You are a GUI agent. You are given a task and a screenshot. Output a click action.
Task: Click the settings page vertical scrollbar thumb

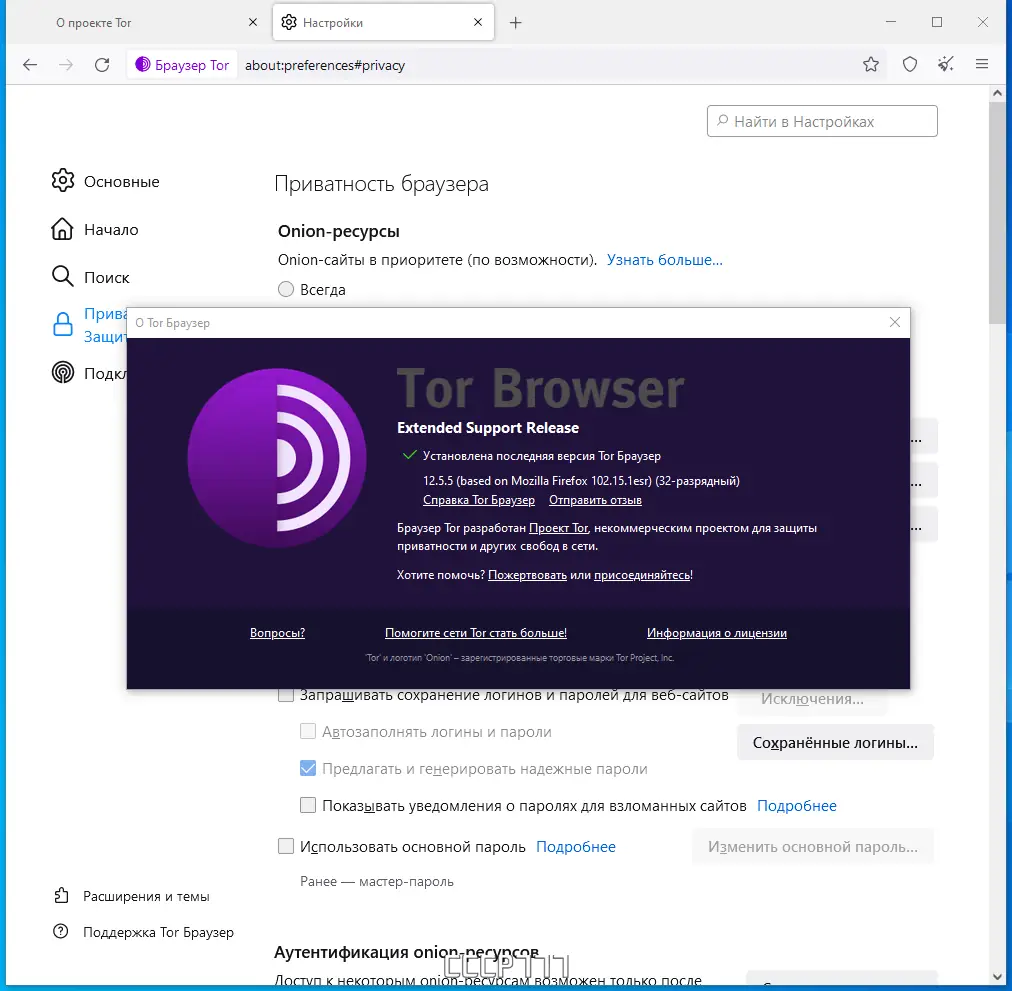coord(997,213)
